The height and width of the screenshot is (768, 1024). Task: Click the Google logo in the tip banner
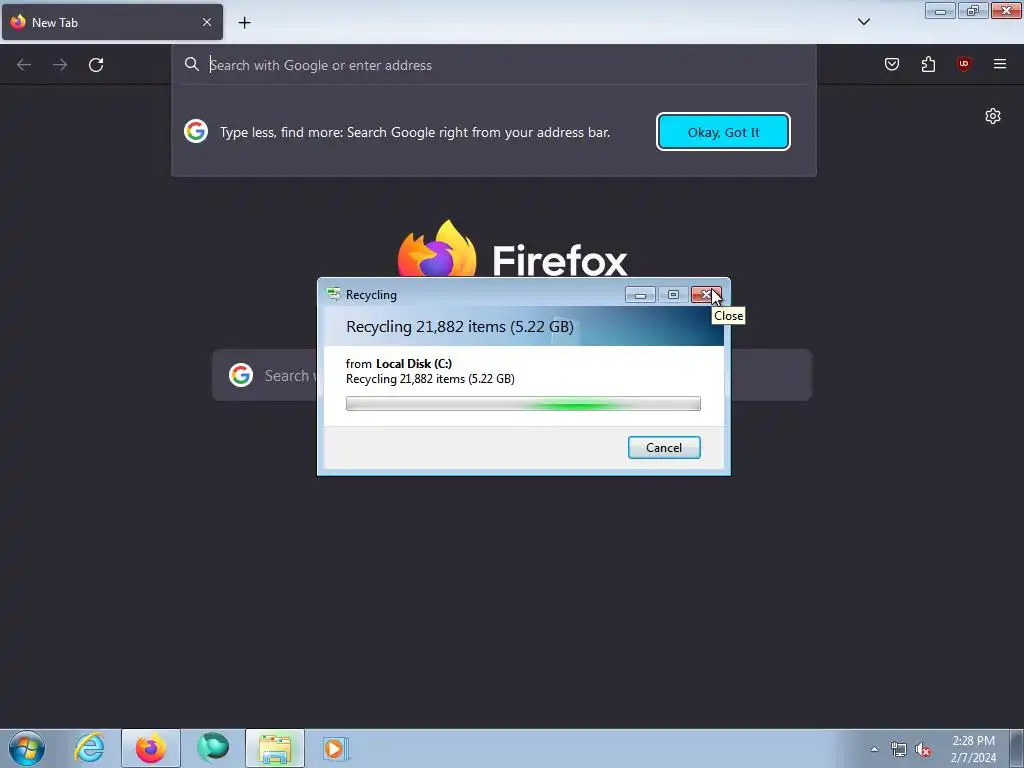(x=196, y=131)
